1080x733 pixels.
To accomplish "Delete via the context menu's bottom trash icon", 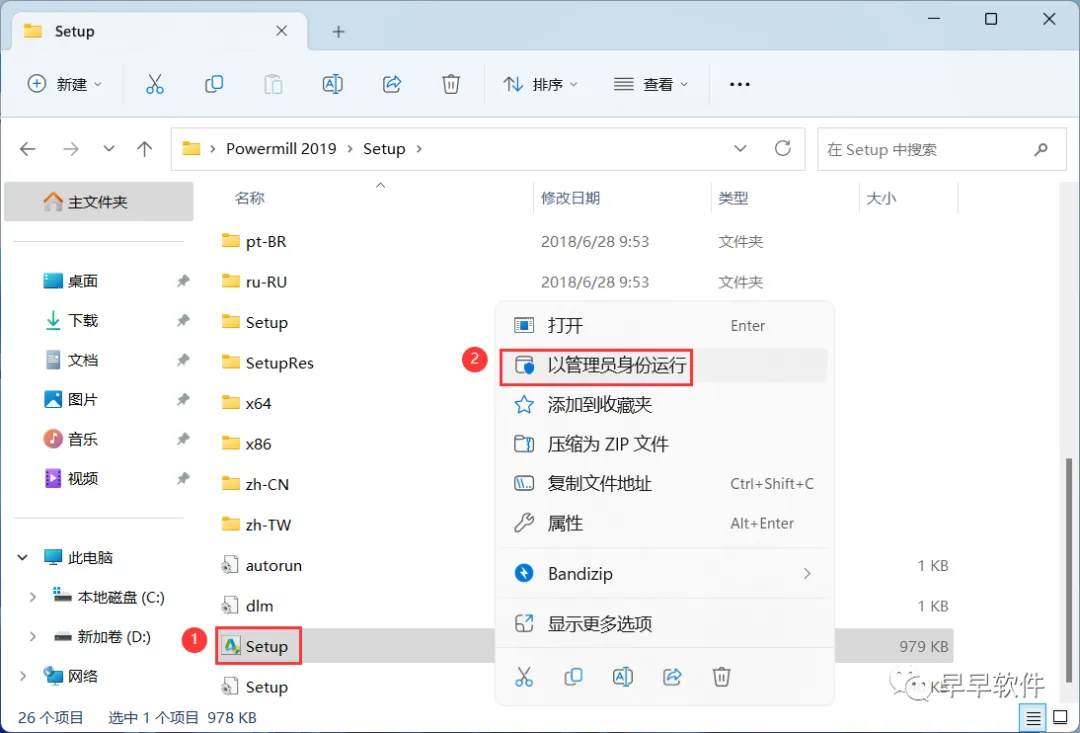I will (x=721, y=677).
